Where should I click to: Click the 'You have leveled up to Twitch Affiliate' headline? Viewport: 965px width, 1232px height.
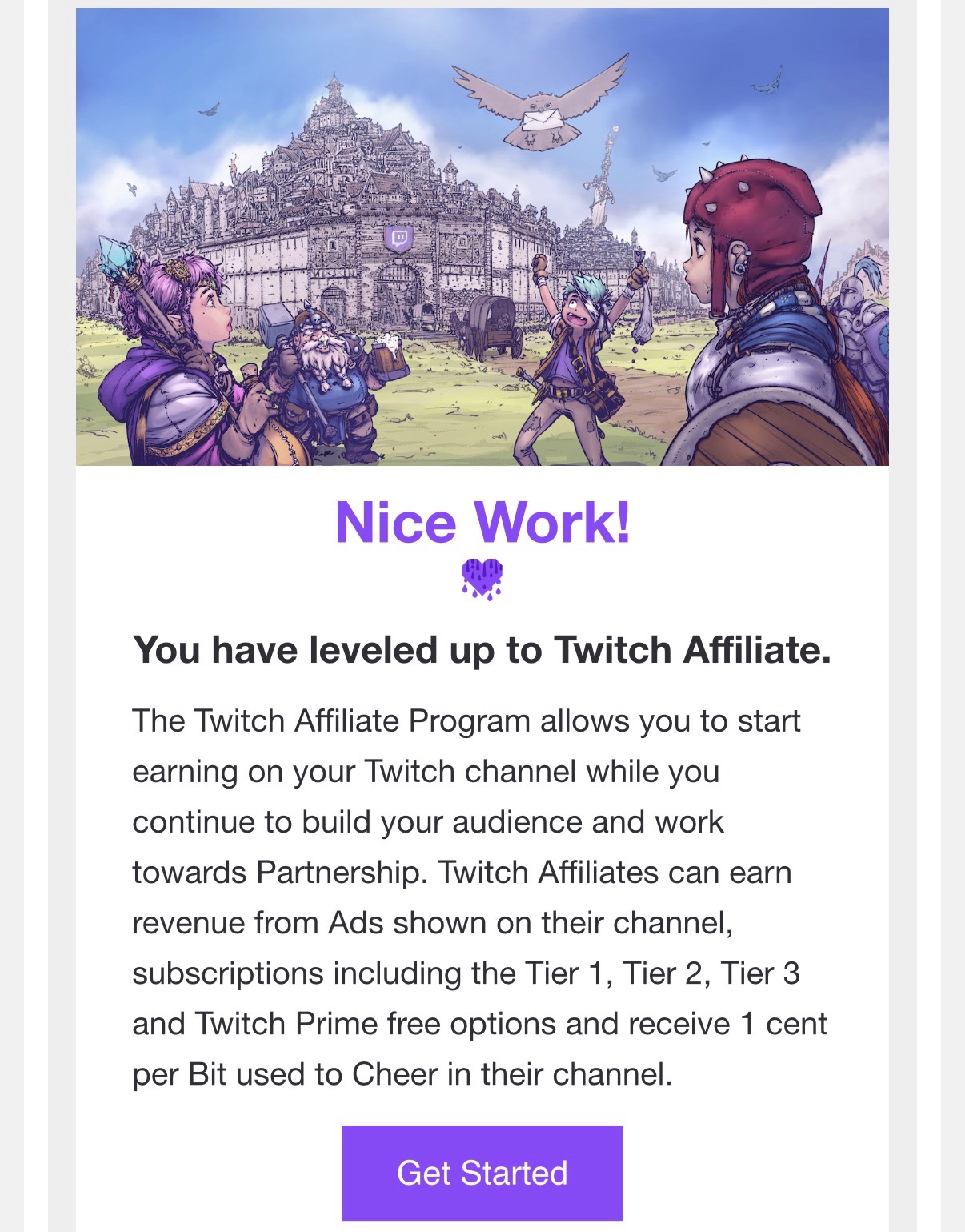pos(482,649)
